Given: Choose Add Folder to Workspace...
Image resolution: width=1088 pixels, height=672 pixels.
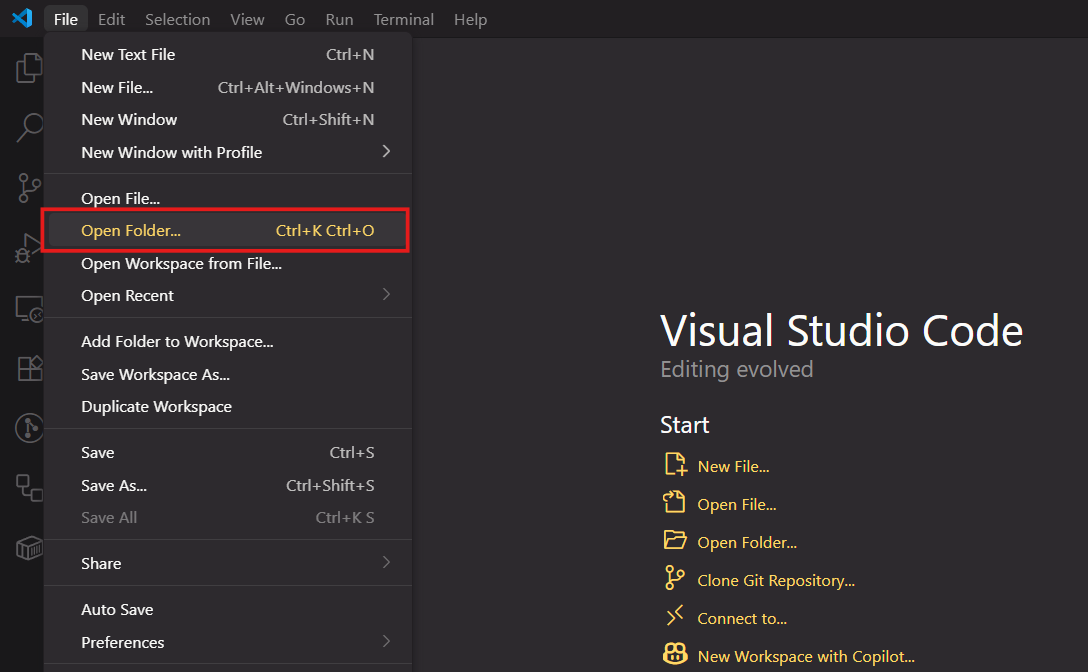Looking at the screenshot, I should (x=228, y=342).
